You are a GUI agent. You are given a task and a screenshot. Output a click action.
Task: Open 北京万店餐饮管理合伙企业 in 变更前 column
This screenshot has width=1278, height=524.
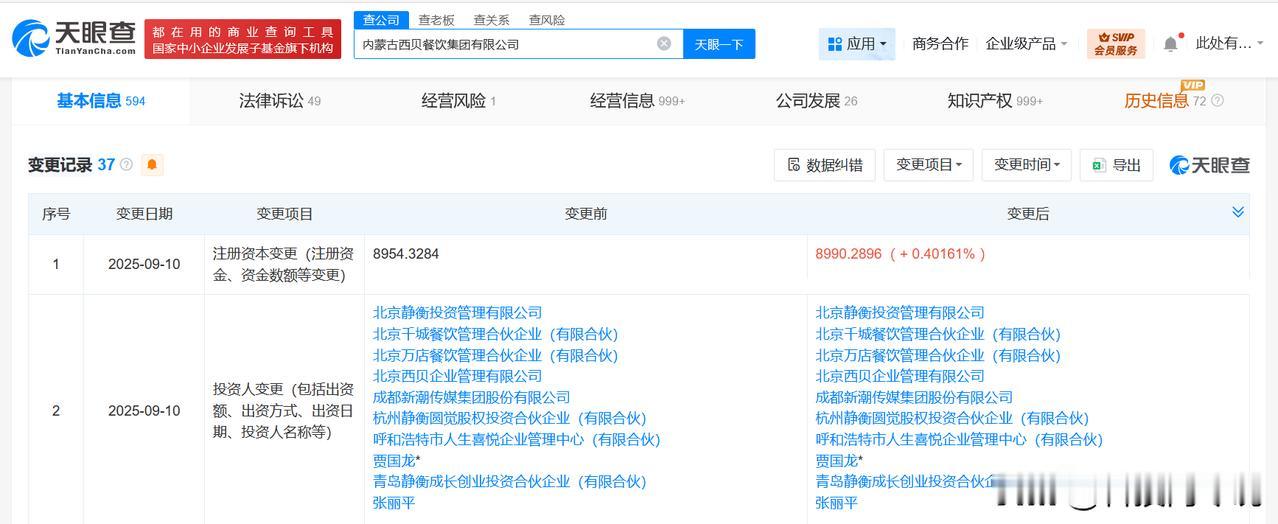(495, 355)
